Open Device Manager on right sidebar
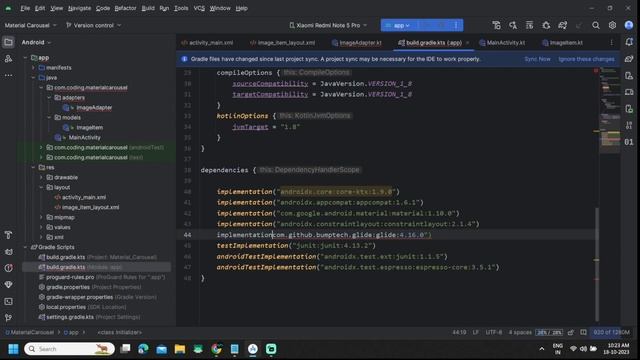This screenshot has width=640, height=360. click(x=629, y=76)
